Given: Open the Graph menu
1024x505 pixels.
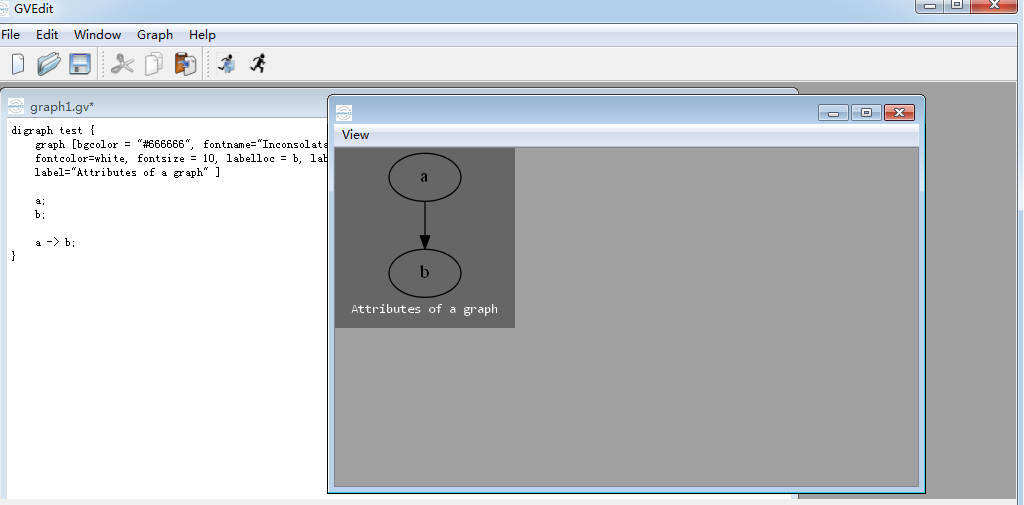Looking at the screenshot, I should pos(155,35).
